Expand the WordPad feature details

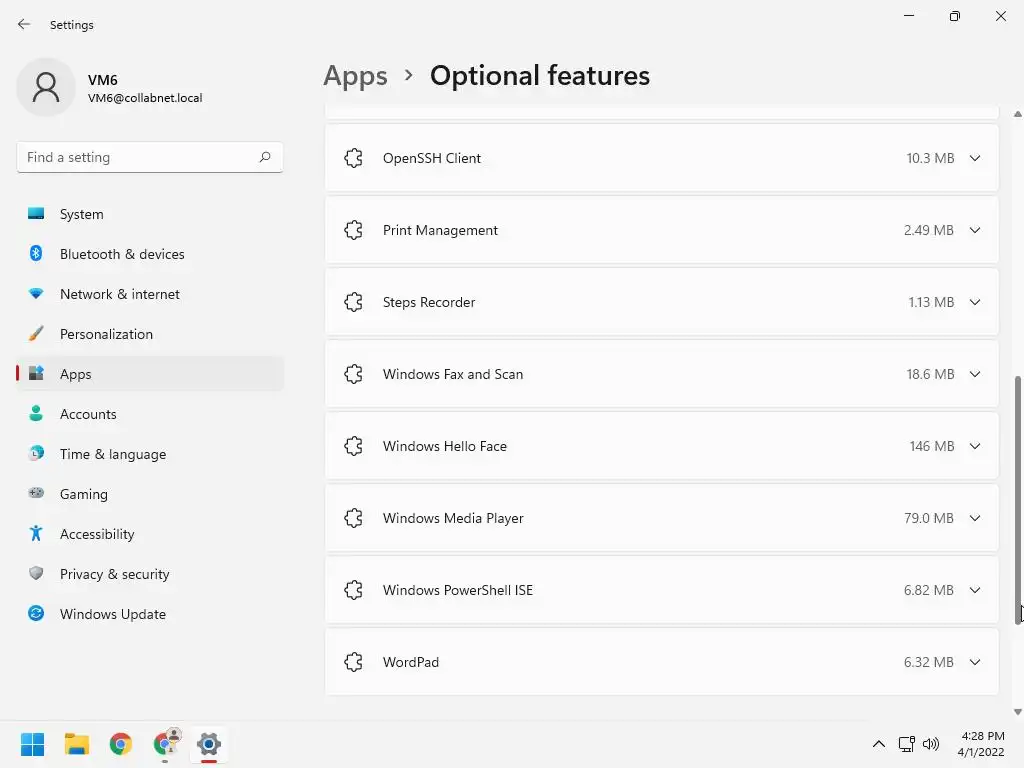(x=975, y=662)
